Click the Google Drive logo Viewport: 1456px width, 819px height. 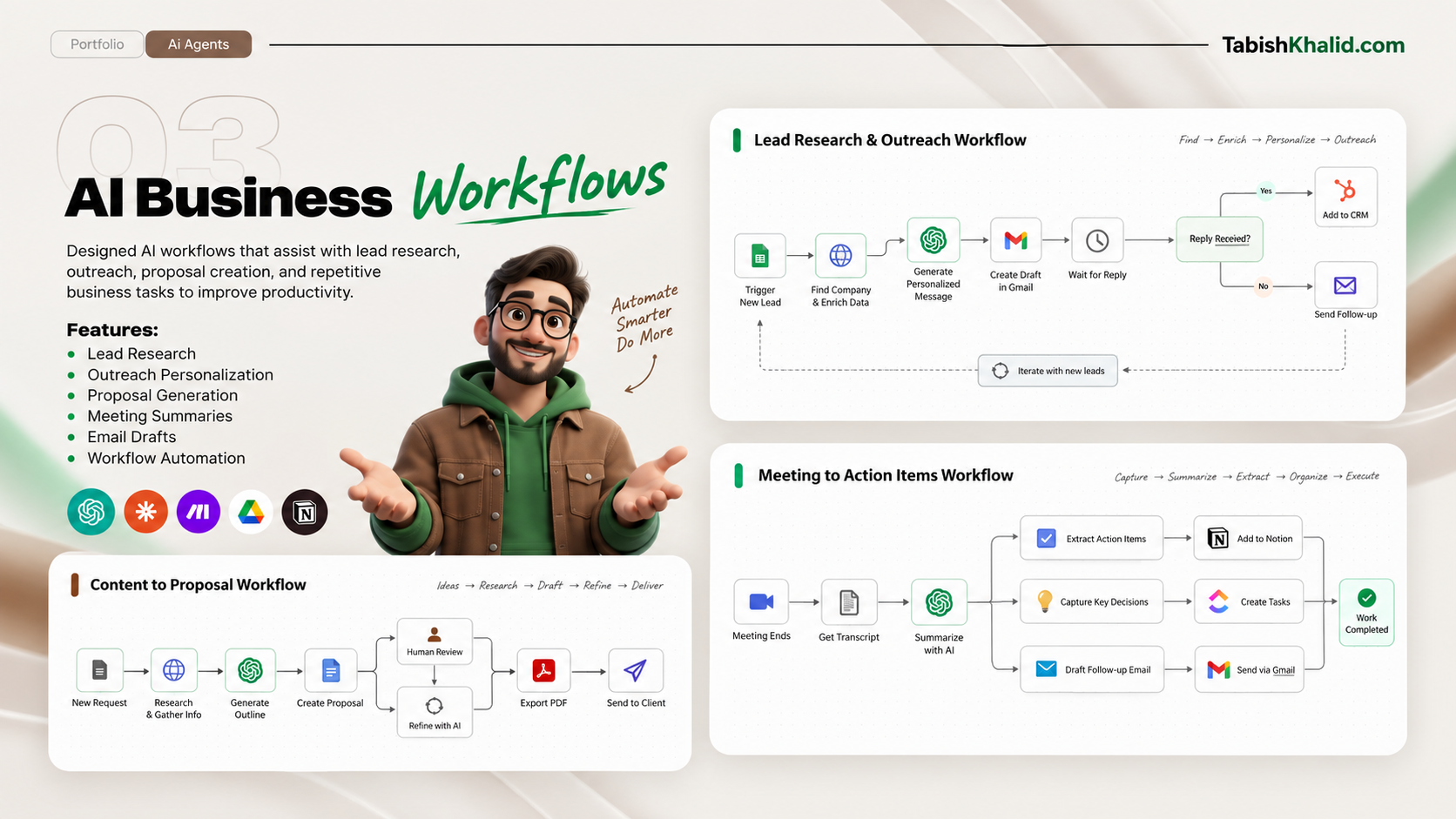tap(251, 512)
